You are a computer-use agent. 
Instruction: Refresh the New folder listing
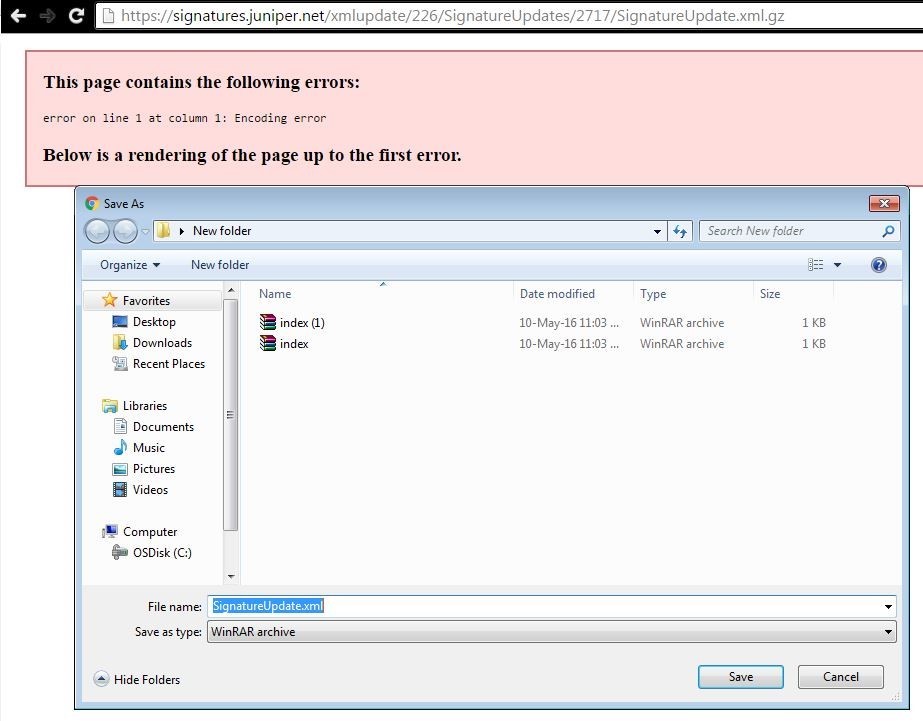click(680, 231)
